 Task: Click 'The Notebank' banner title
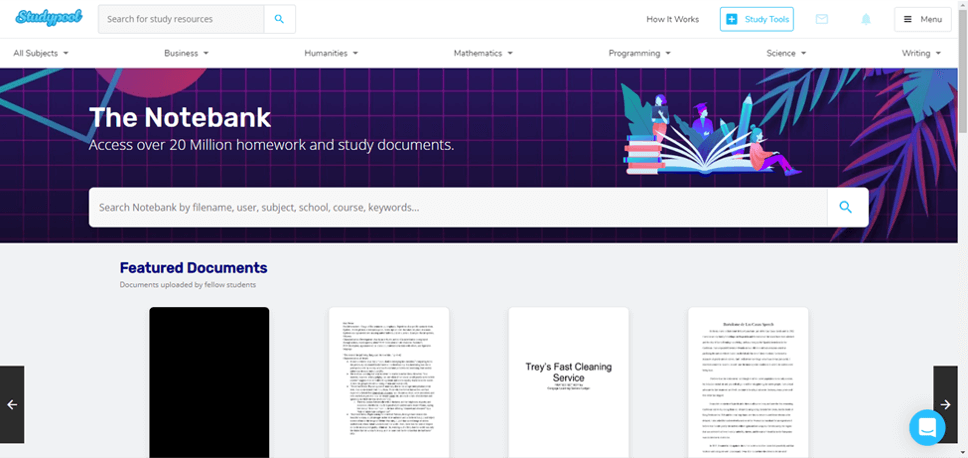tap(180, 117)
